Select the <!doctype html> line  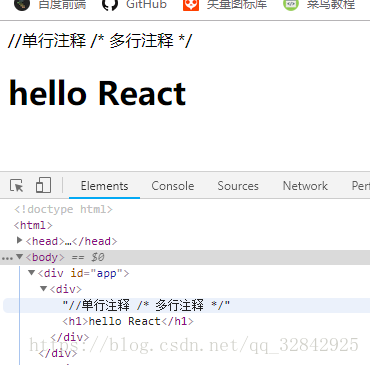point(63,209)
